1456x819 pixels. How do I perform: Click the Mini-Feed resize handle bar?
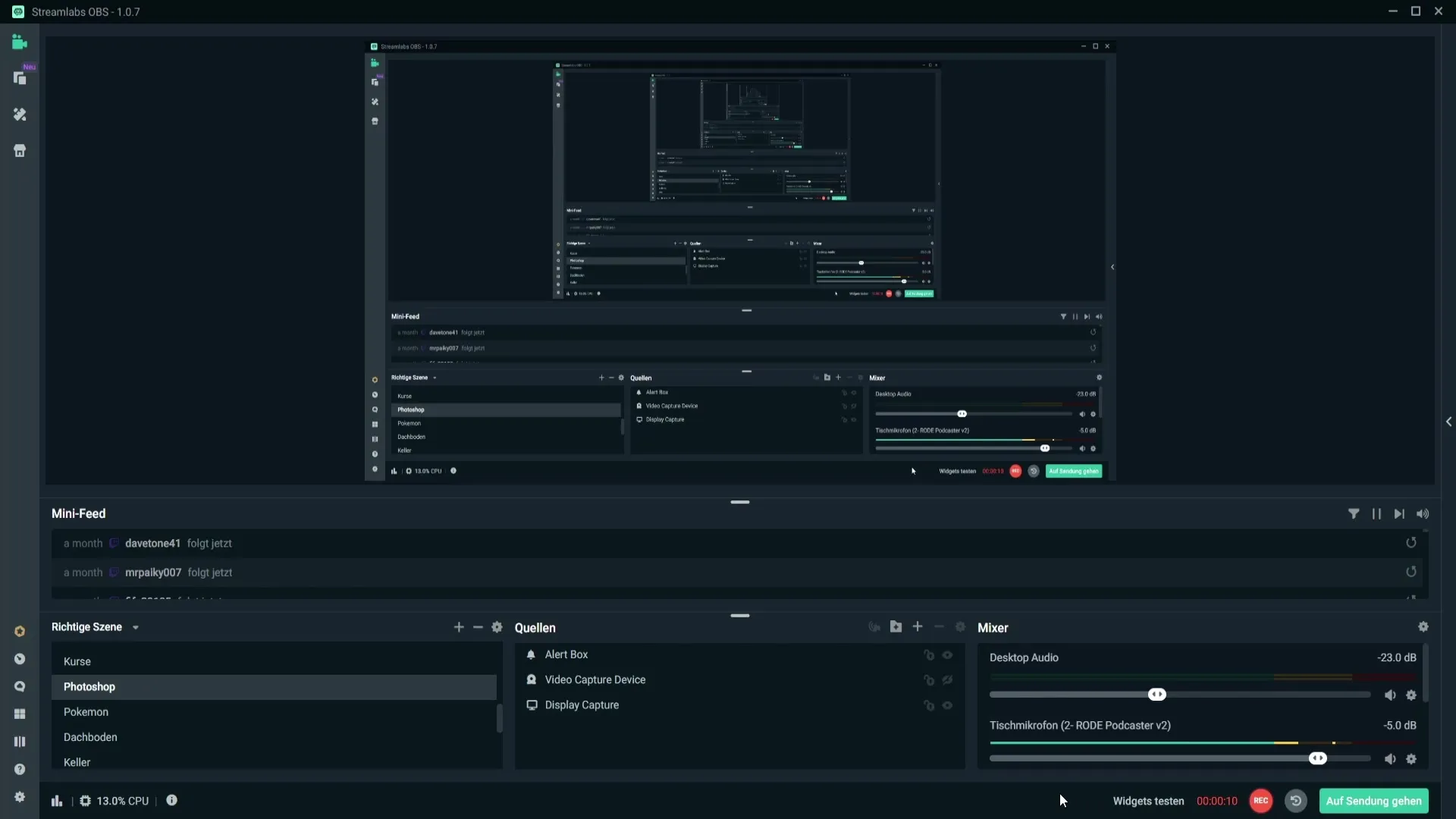740,502
